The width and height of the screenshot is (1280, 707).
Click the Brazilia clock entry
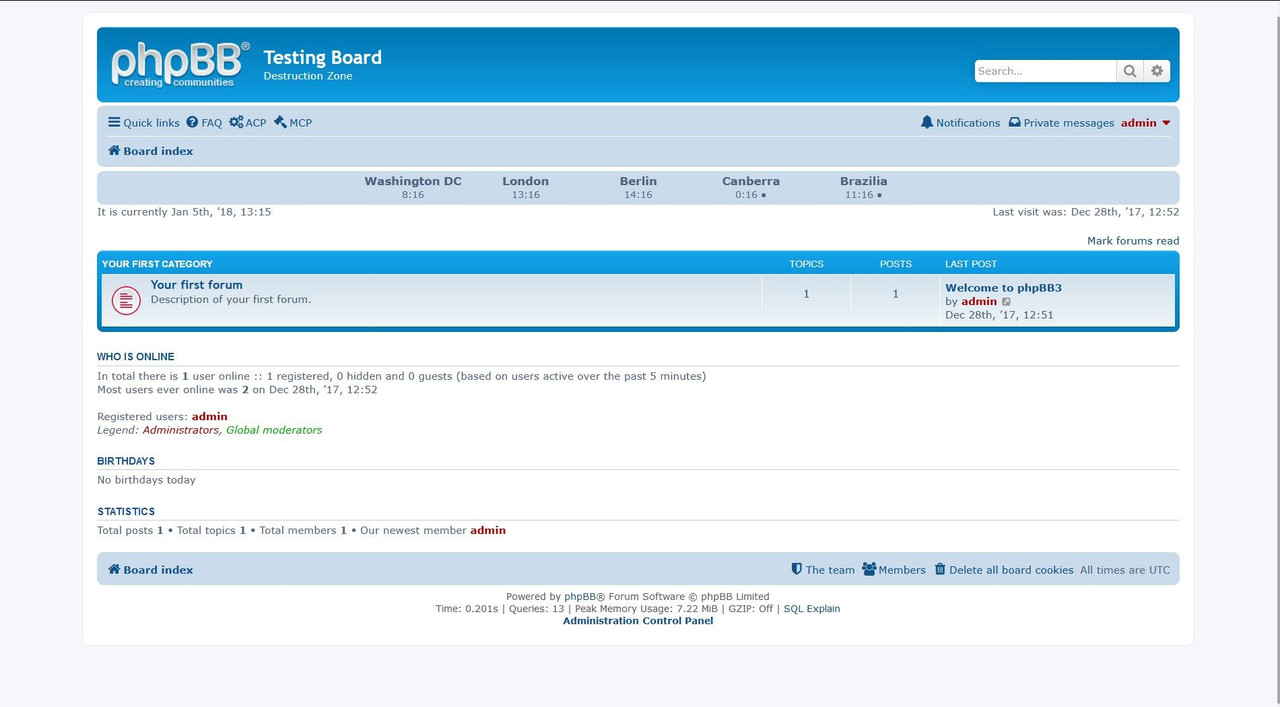click(864, 187)
